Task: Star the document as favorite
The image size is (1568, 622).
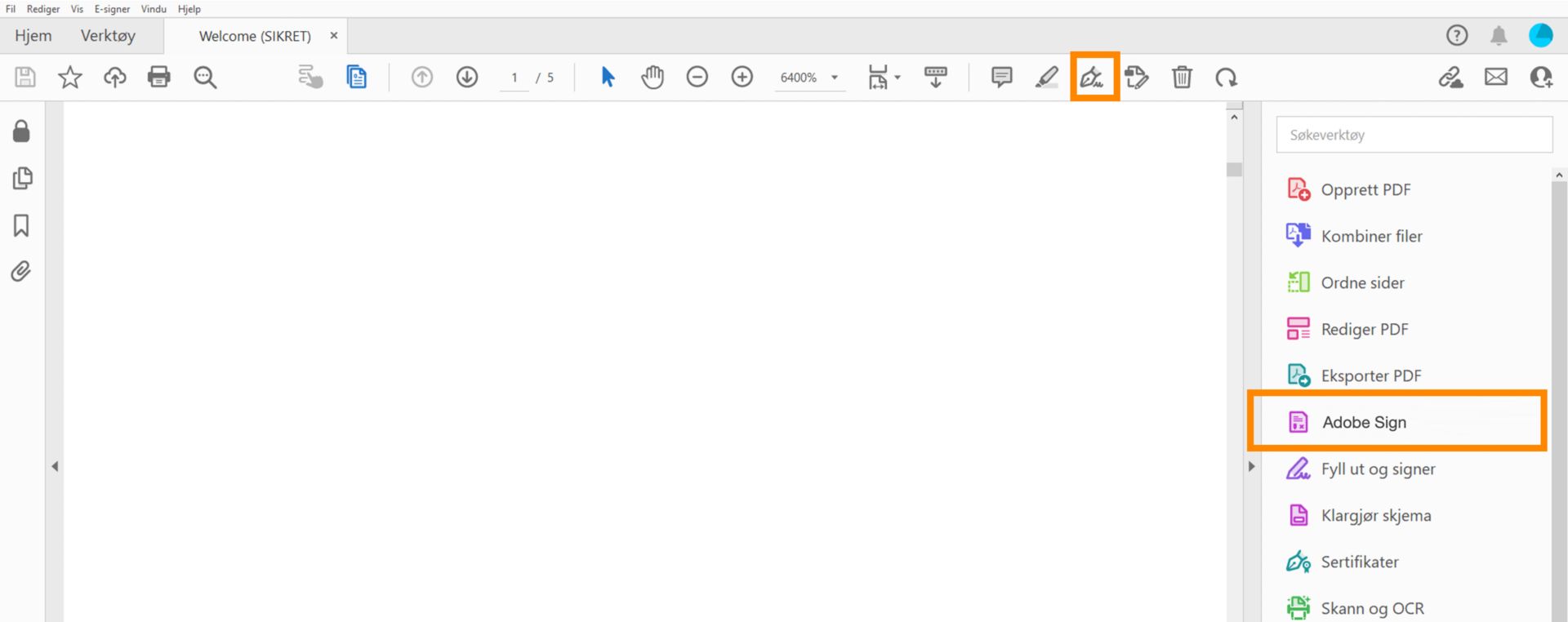Action: [70, 78]
